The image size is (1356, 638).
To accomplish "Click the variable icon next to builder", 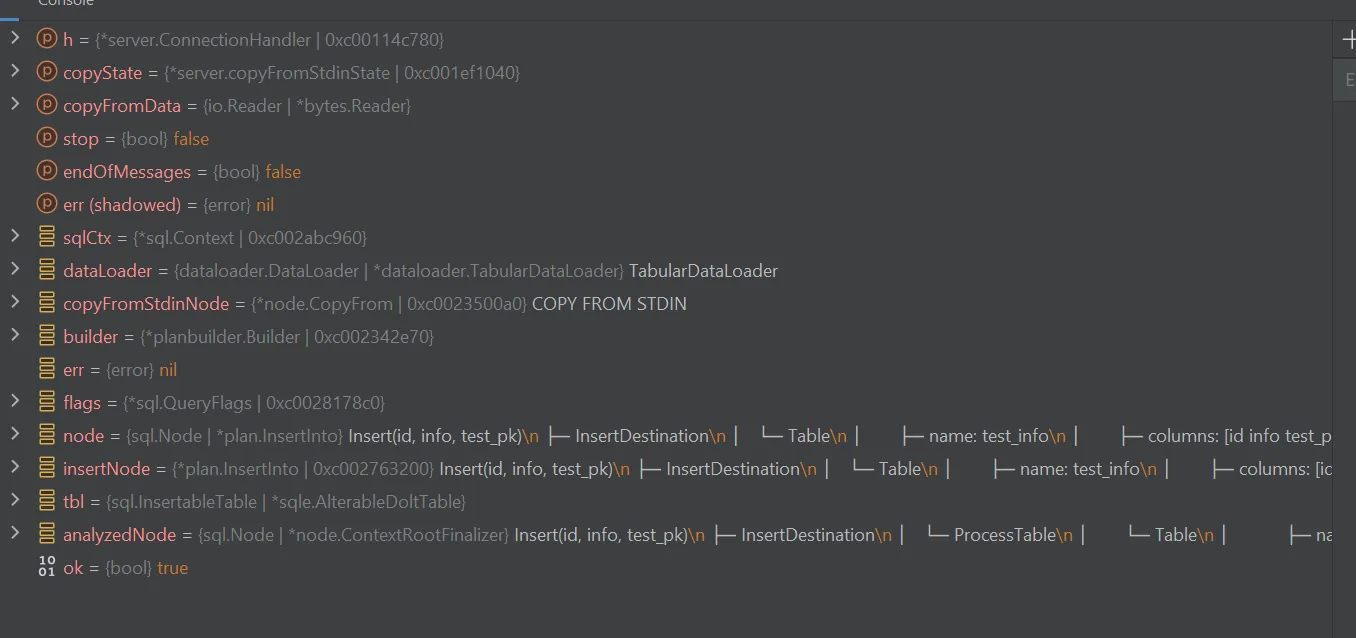I will point(47,336).
